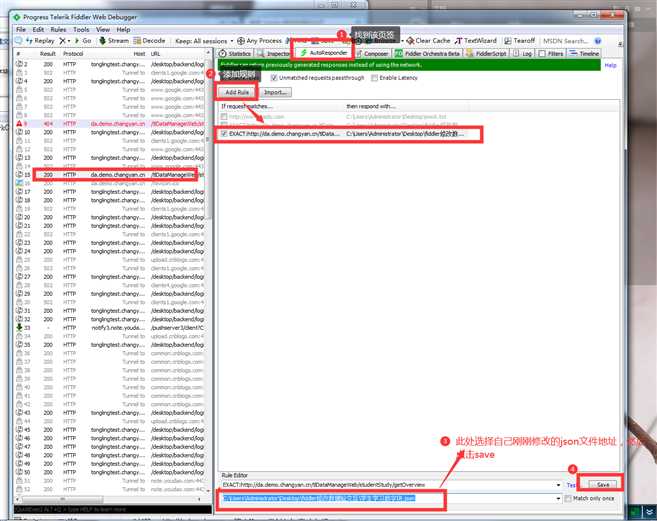
Task: Open the Help menu
Action: click(x=123, y=30)
